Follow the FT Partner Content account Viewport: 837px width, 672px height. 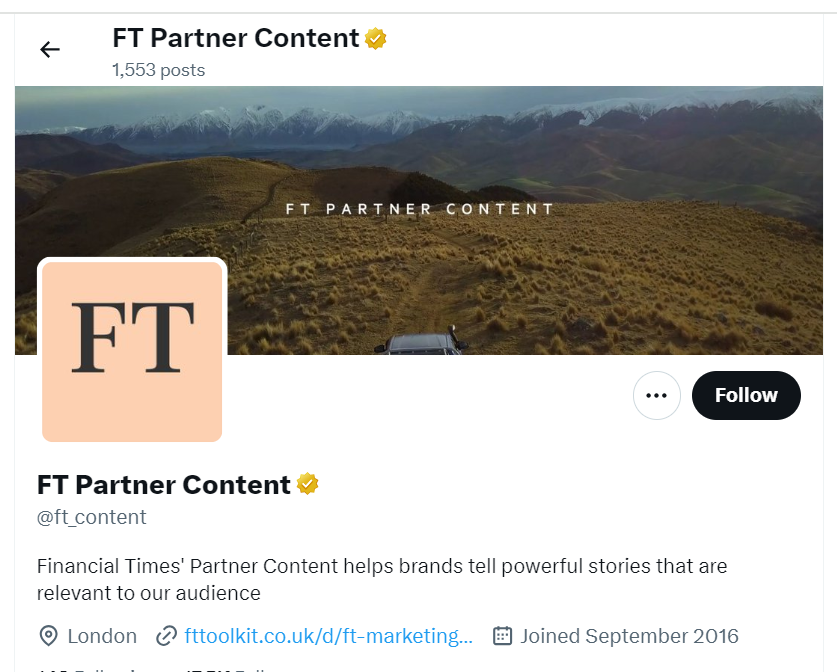pyautogui.click(x=746, y=395)
